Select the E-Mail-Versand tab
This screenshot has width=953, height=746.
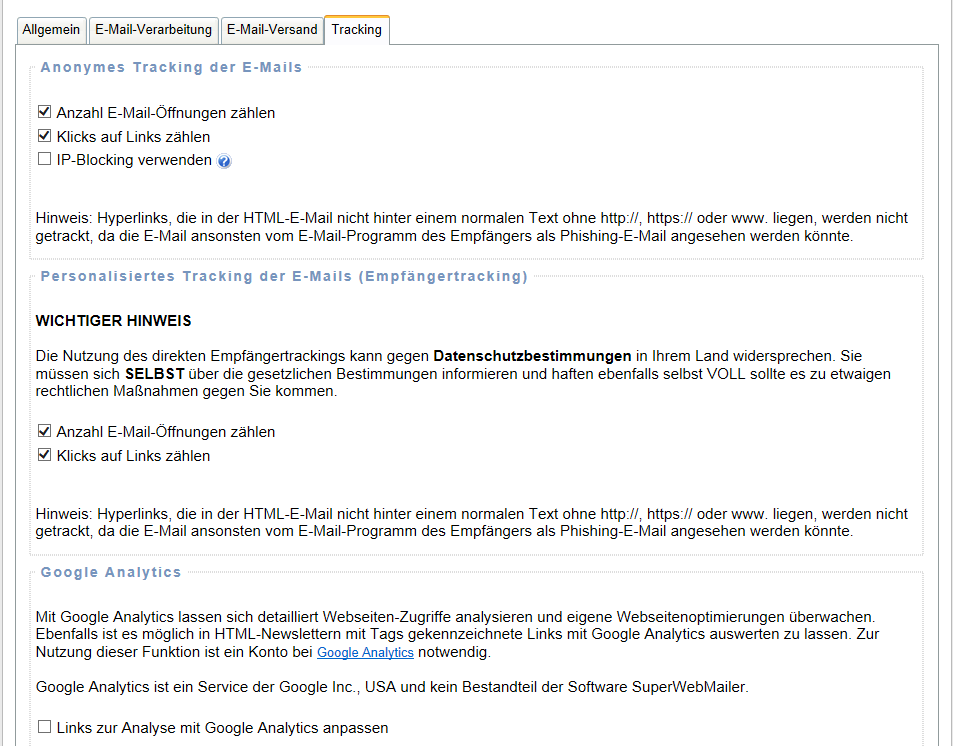point(271,30)
